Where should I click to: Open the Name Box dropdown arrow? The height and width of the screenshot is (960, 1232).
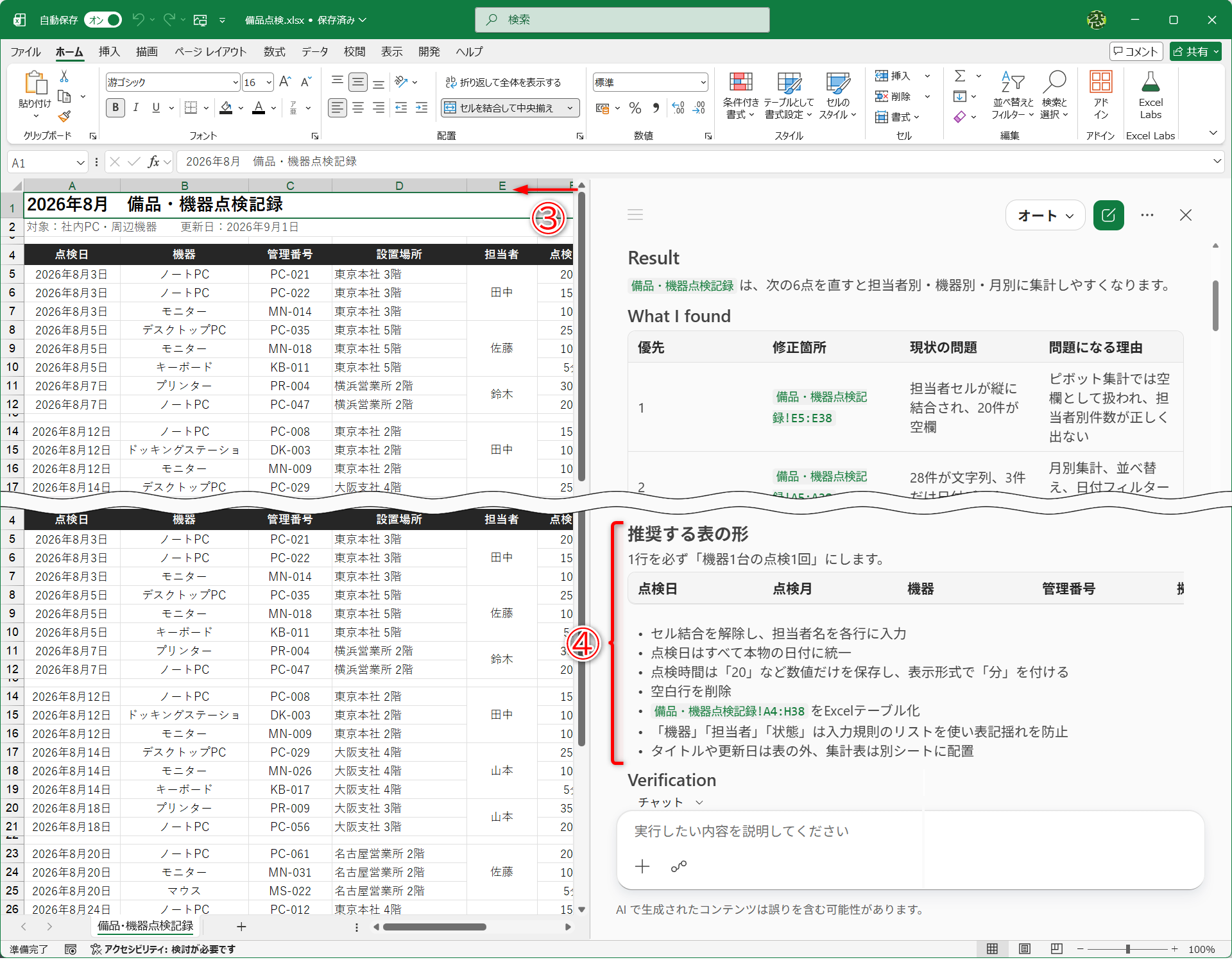coord(80,163)
